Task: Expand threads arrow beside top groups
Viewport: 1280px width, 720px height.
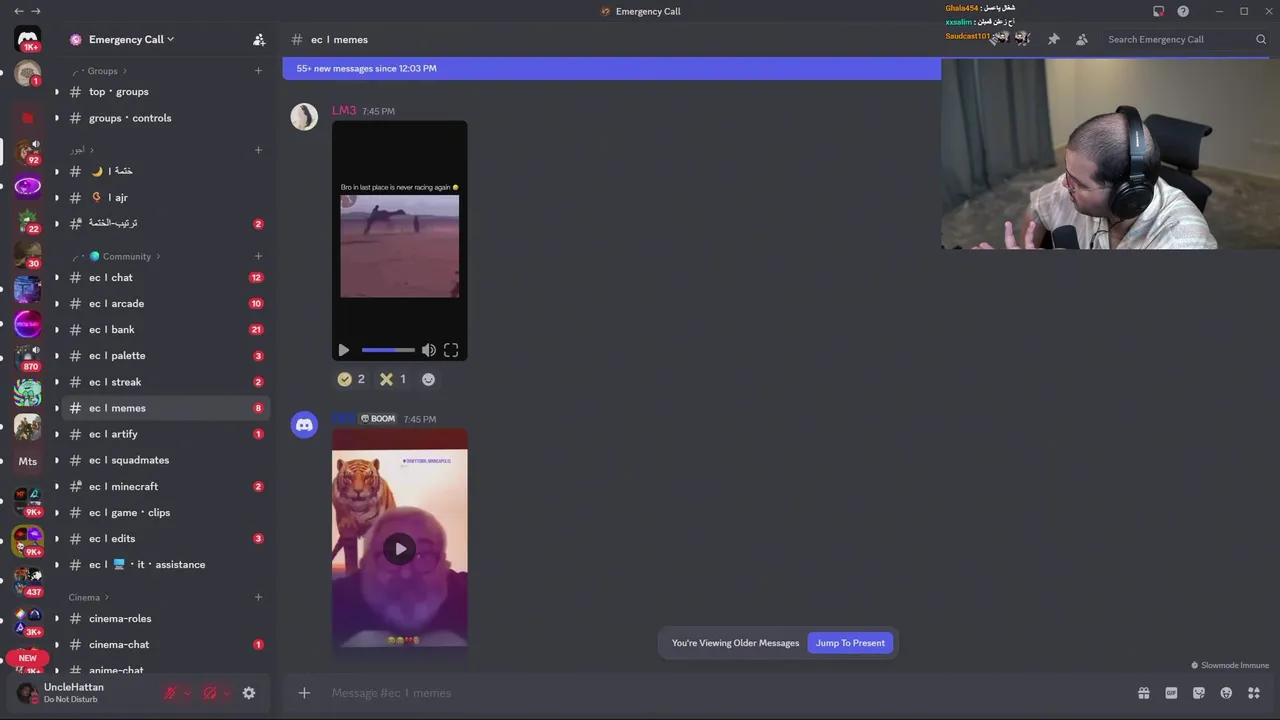Action: pos(56,91)
